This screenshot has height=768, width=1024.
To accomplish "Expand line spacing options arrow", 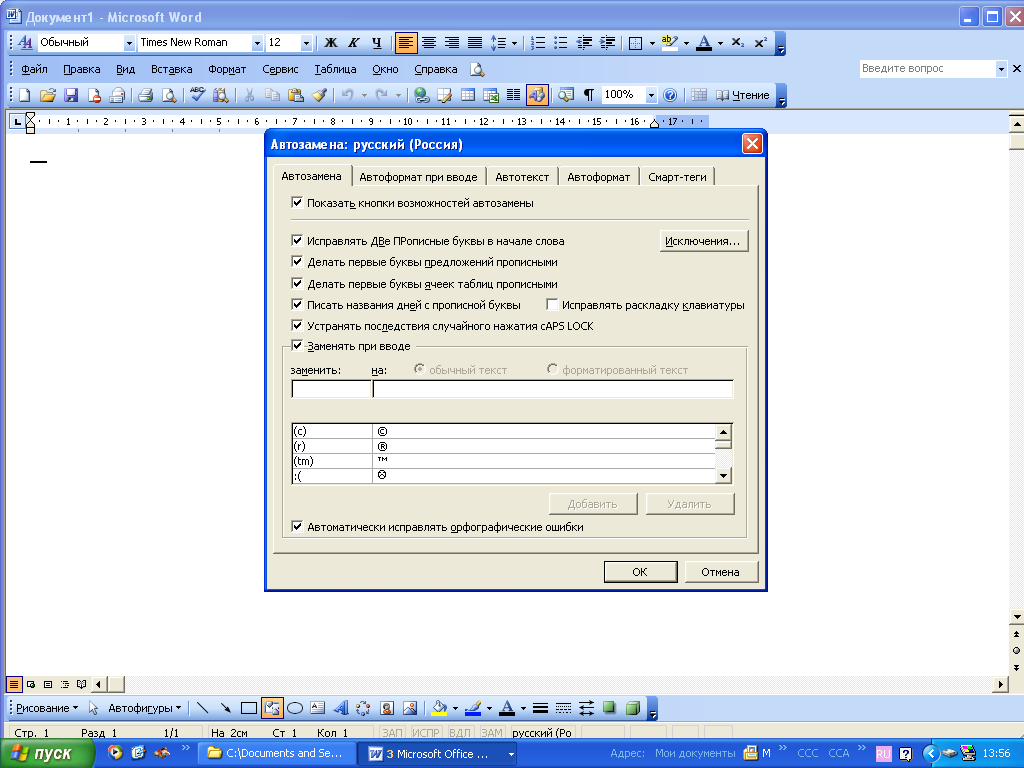I will click(514, 43).
